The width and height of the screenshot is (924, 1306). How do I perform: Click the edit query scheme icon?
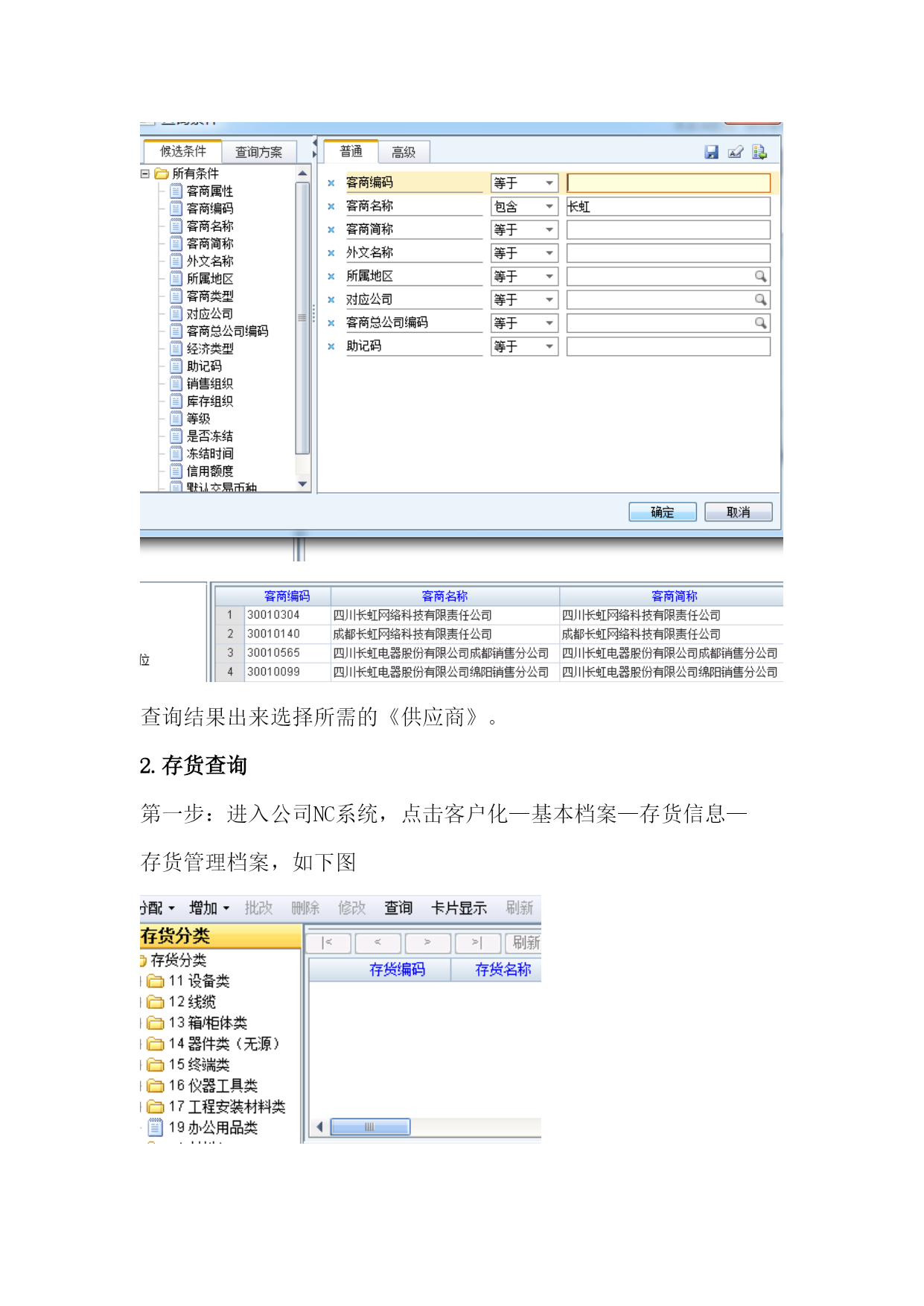tap(736, 152)
